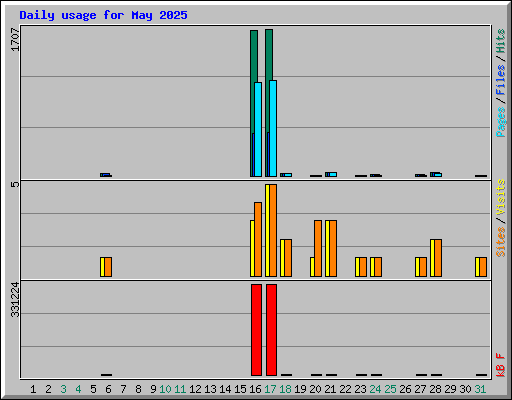Click green day label '17' on the x-axis
The height and width of the screenshot is (400, 512).
pos(270,389)
